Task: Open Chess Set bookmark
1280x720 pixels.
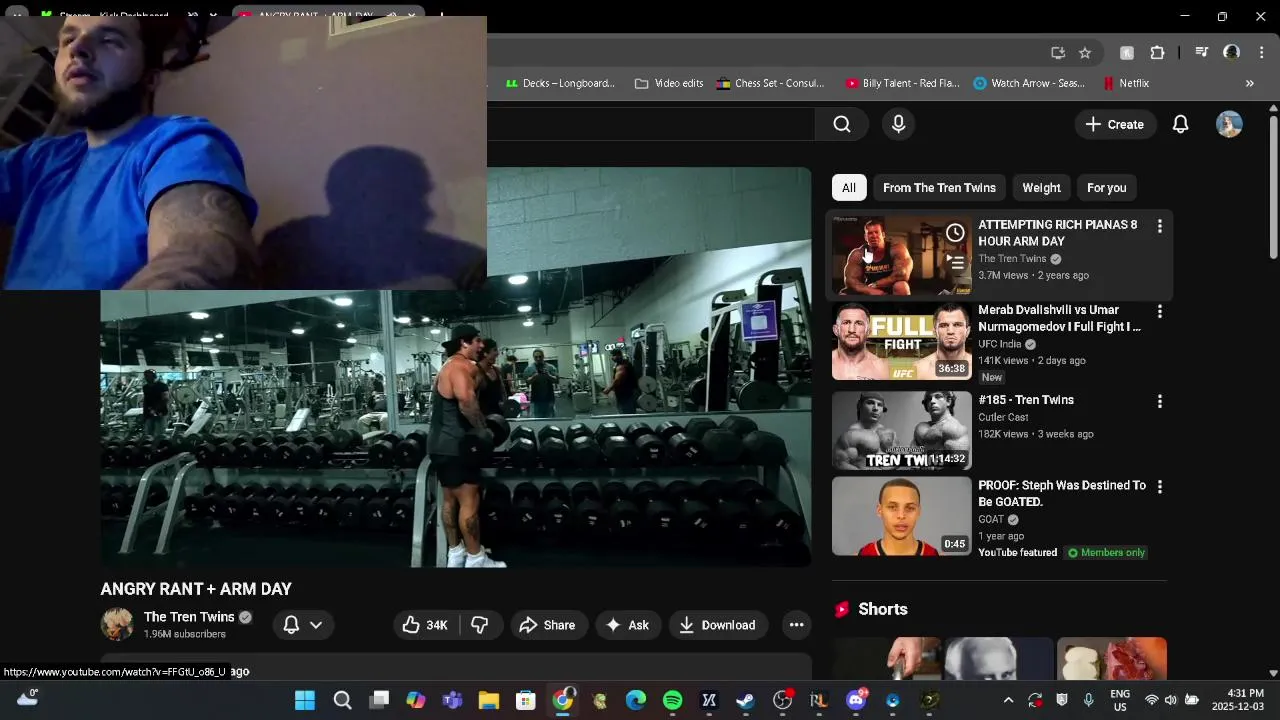Action: point(770,83)
